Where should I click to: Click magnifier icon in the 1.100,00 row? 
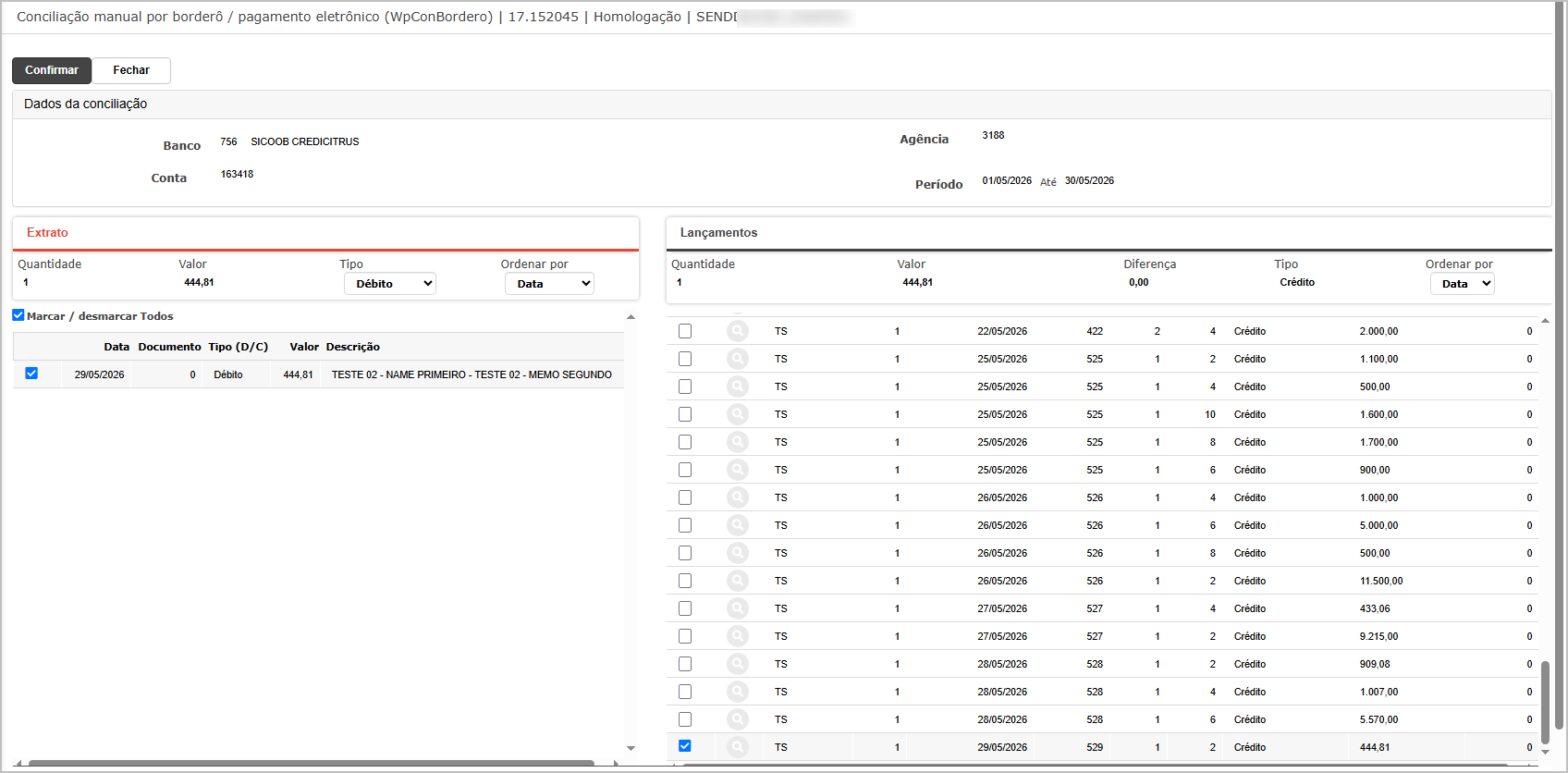738,359
